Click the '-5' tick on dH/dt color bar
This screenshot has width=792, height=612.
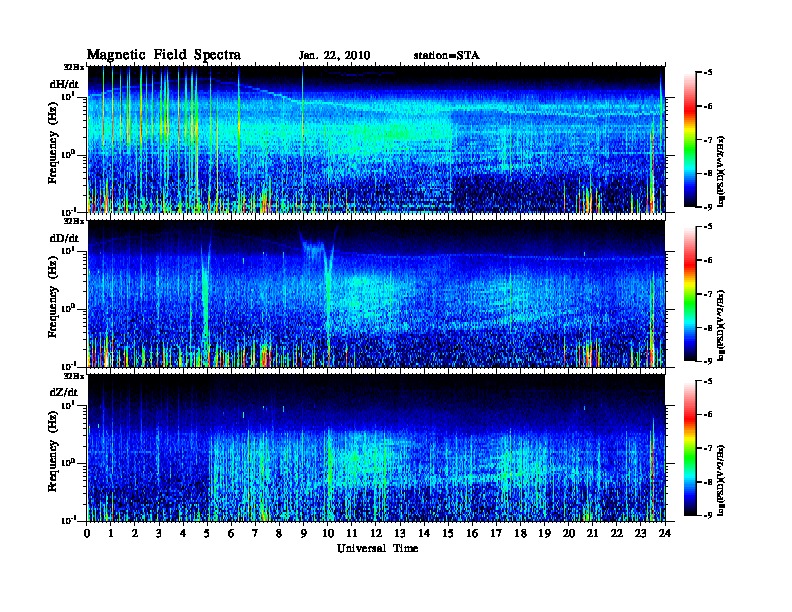coord(708,73)
